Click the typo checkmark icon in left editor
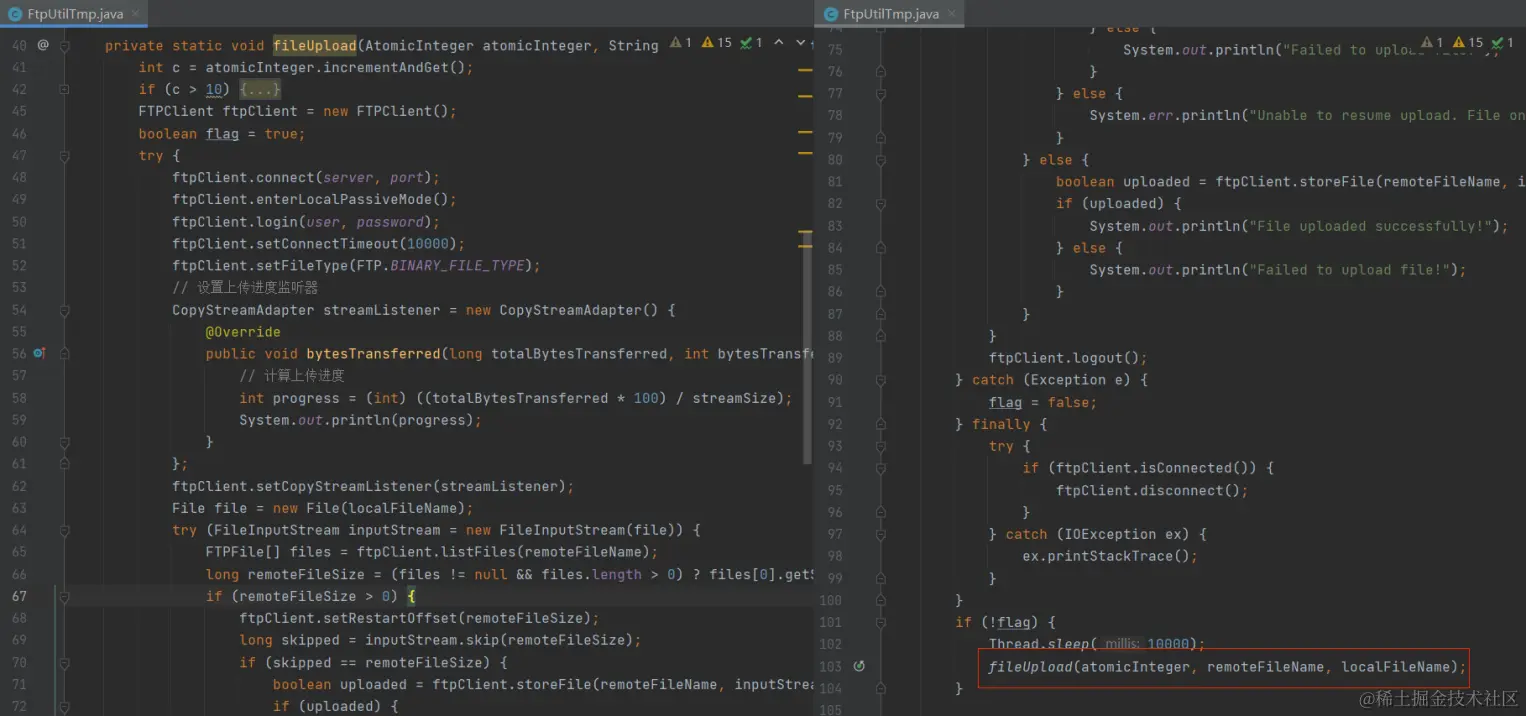Viewport: 1527px width, 717px height. tap(751, 43)
